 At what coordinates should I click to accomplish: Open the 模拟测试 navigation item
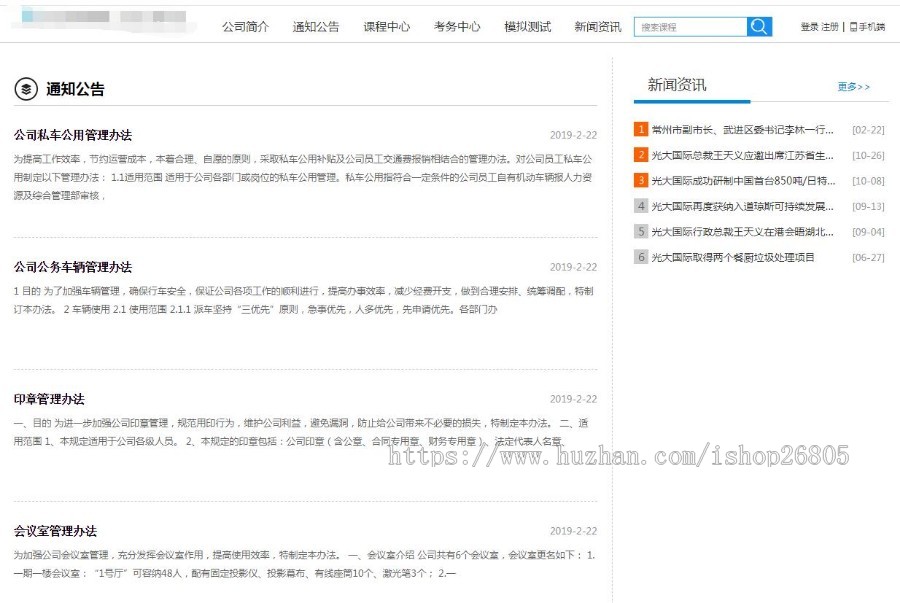527,27
